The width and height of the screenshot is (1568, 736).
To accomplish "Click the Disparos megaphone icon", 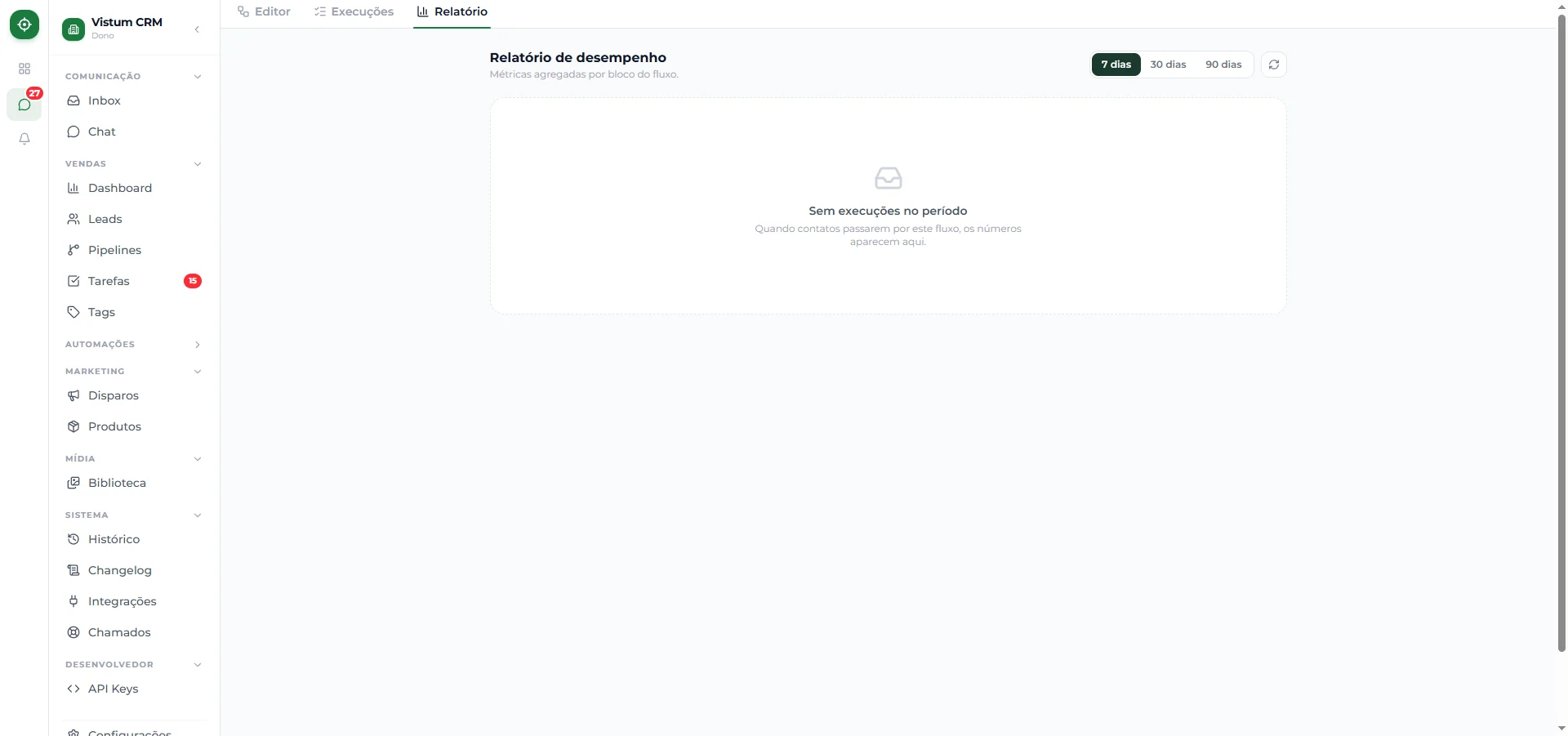I will click(73, 395).
